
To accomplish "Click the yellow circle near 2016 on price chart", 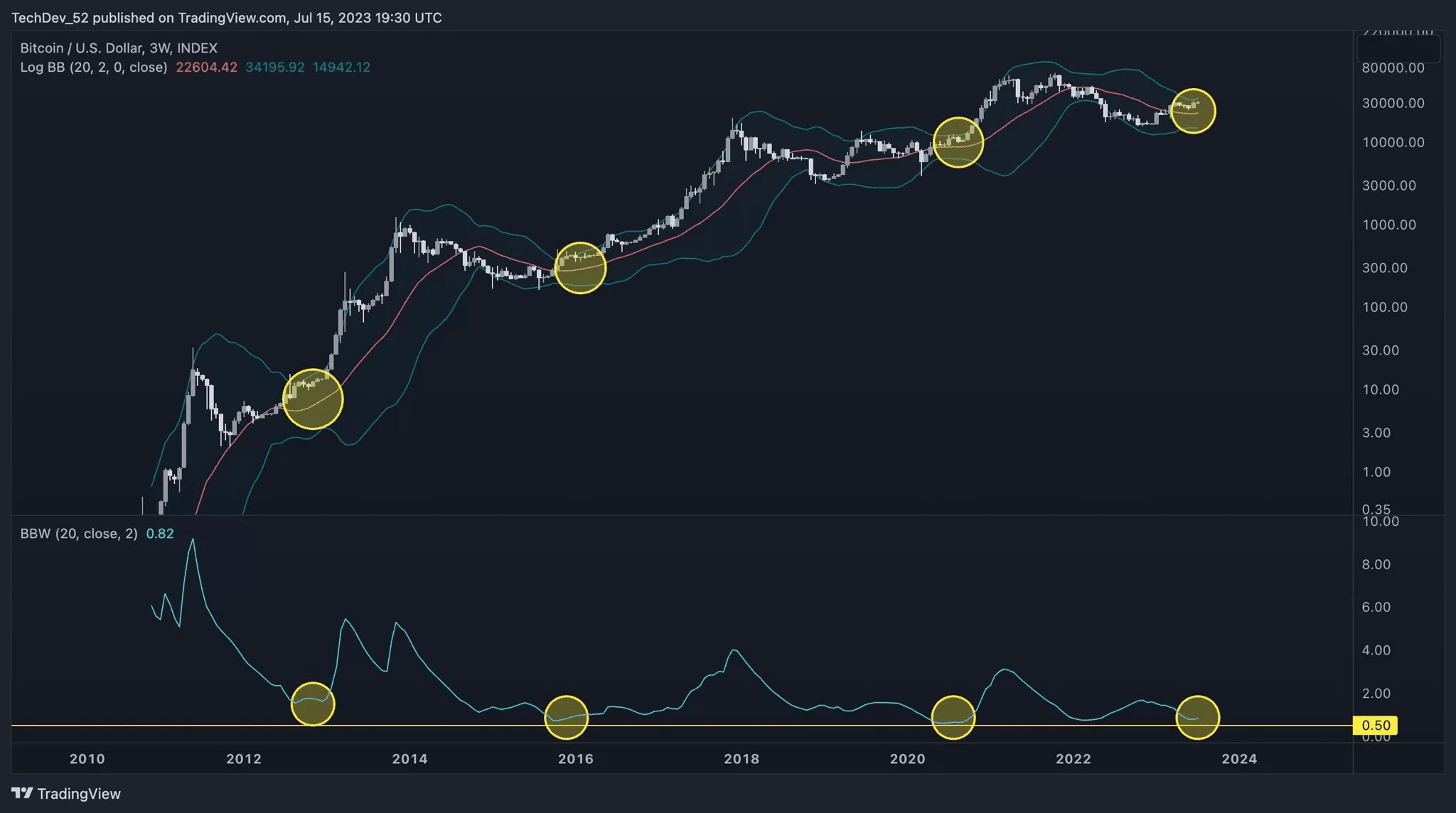I will pyautogui.click(x=580, y=268).
